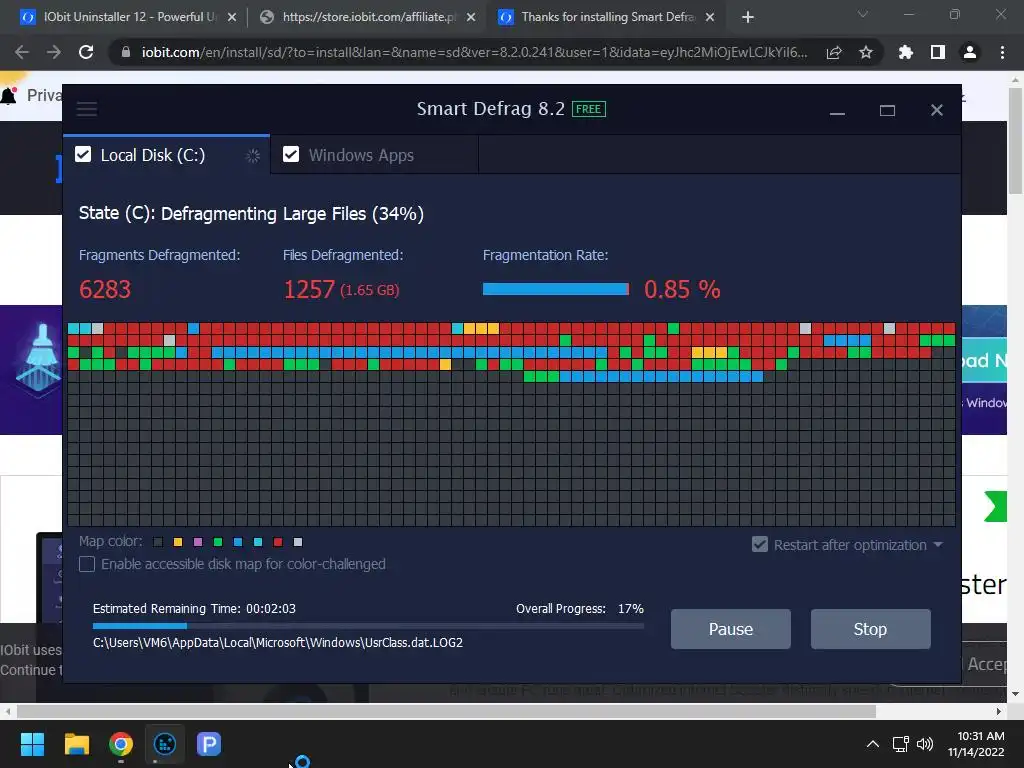The image size is (1024, 768).
Task: Open a new Chrome tab
Action: coord(748,18)
